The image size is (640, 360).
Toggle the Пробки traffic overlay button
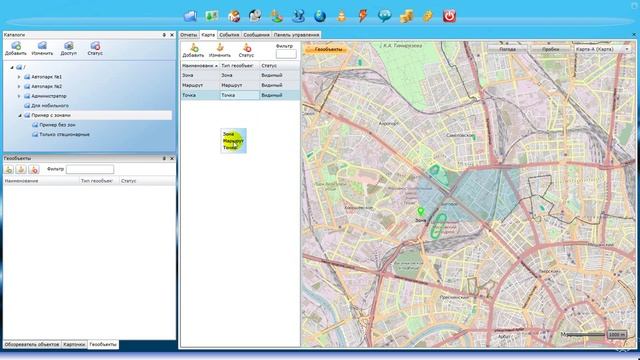point(551,49)
